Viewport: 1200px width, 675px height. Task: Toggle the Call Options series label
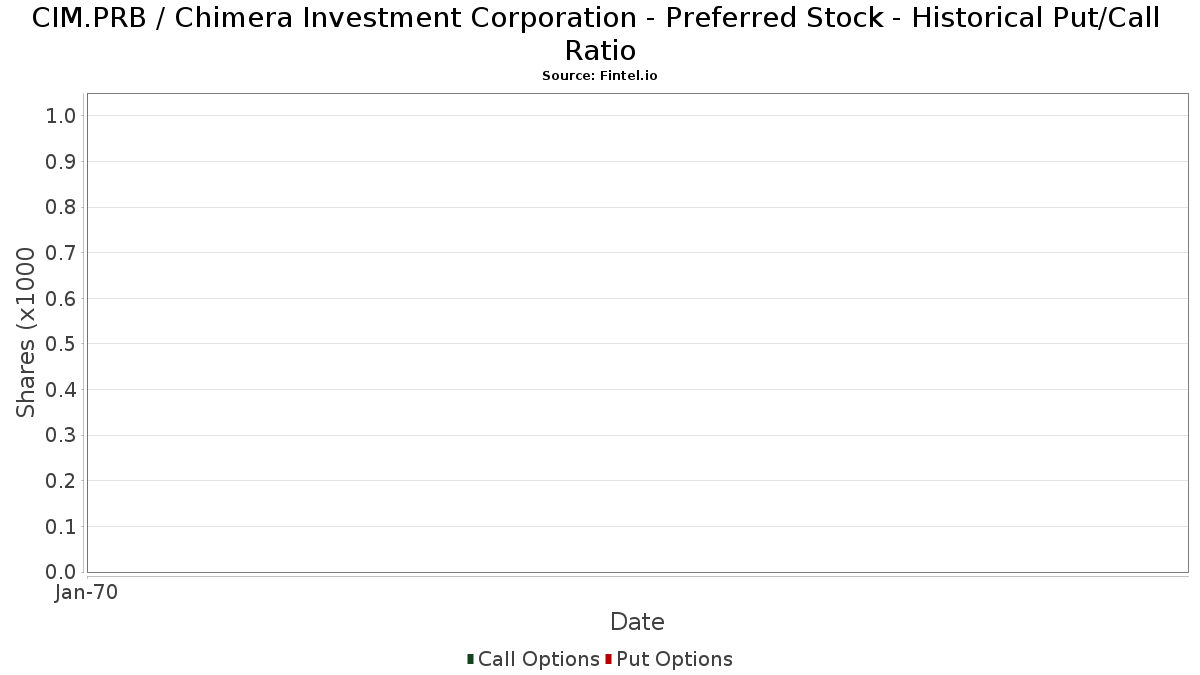pyautogui.click(x=538, y=659)
